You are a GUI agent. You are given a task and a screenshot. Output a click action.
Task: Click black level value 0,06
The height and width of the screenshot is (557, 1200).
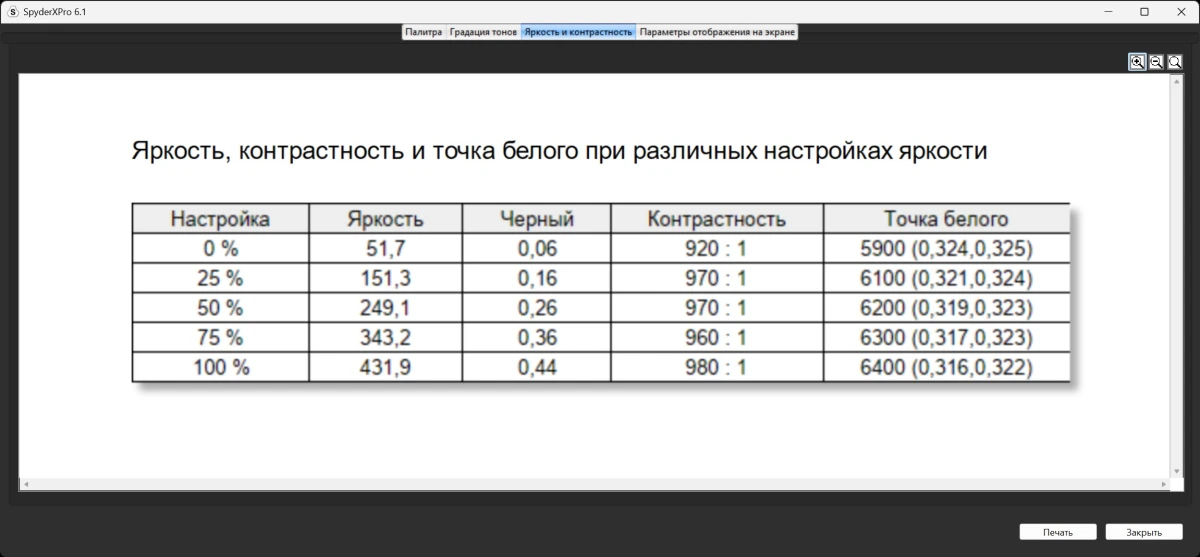(537, 249)
